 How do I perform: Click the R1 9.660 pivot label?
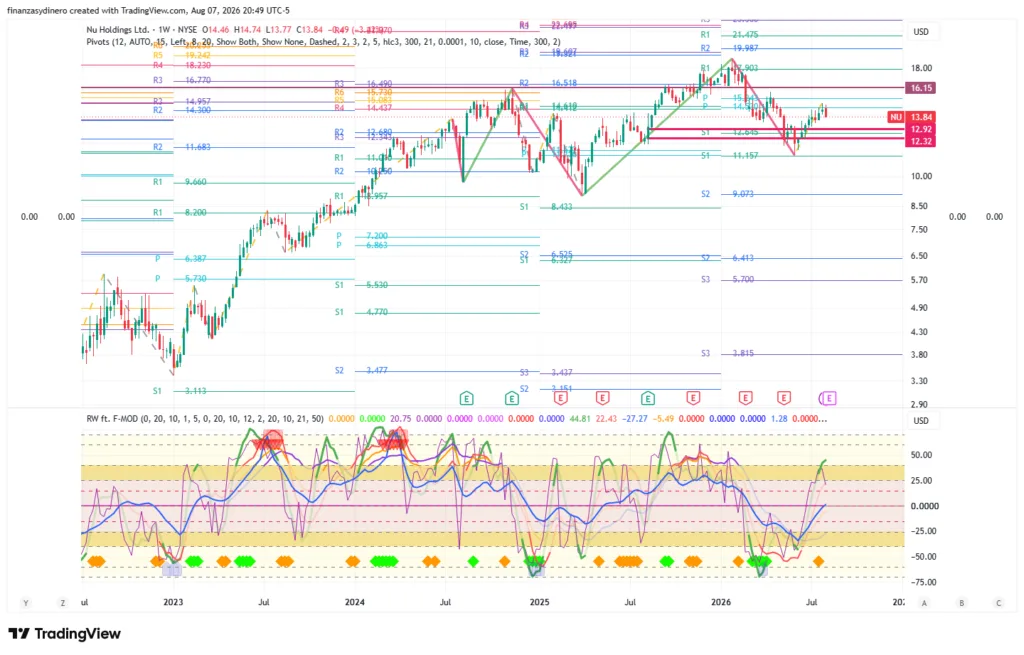coord(180,182)
